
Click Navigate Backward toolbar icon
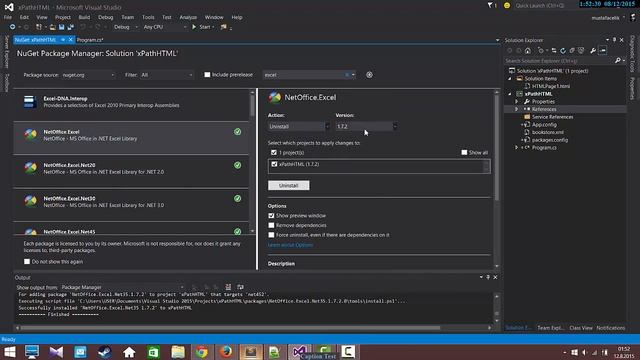13,27
